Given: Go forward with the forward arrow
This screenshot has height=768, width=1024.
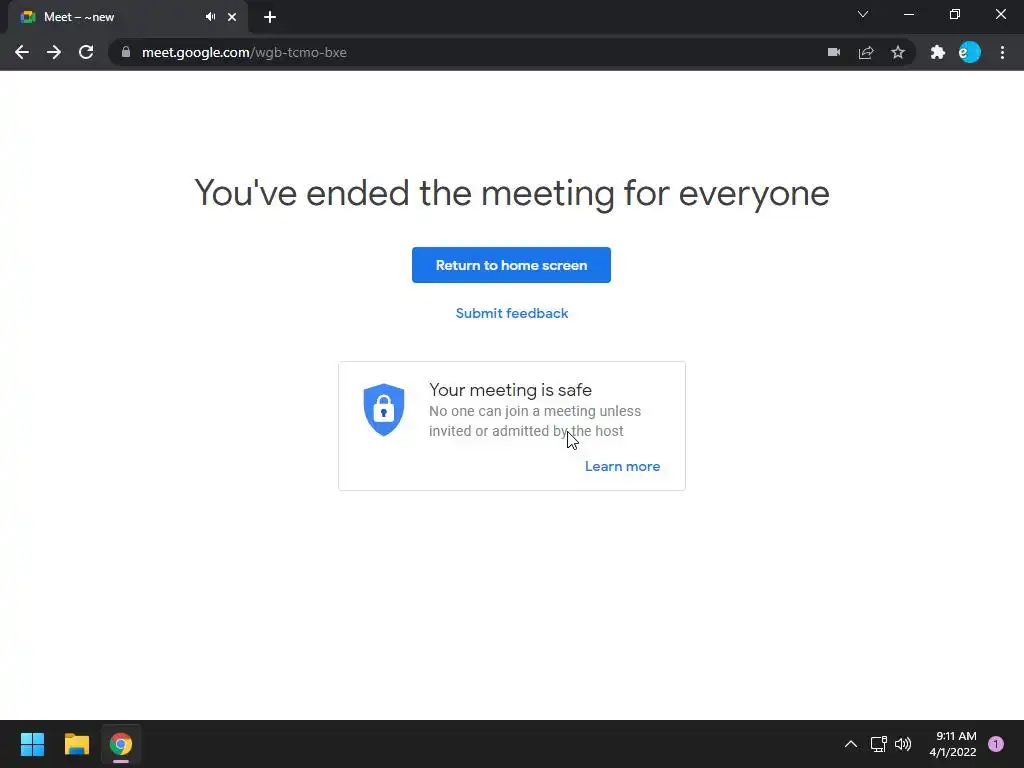Looking at the screenshot, I should click(x=54, y=52).
